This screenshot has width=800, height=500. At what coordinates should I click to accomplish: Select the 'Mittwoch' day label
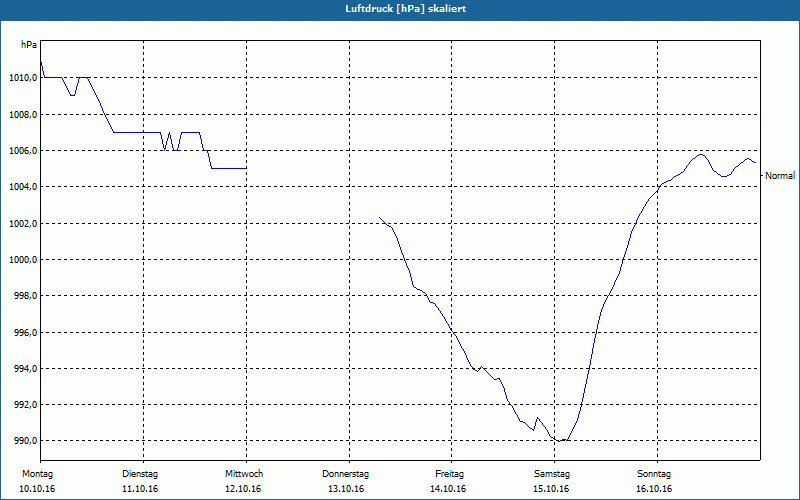pos(244,474)
